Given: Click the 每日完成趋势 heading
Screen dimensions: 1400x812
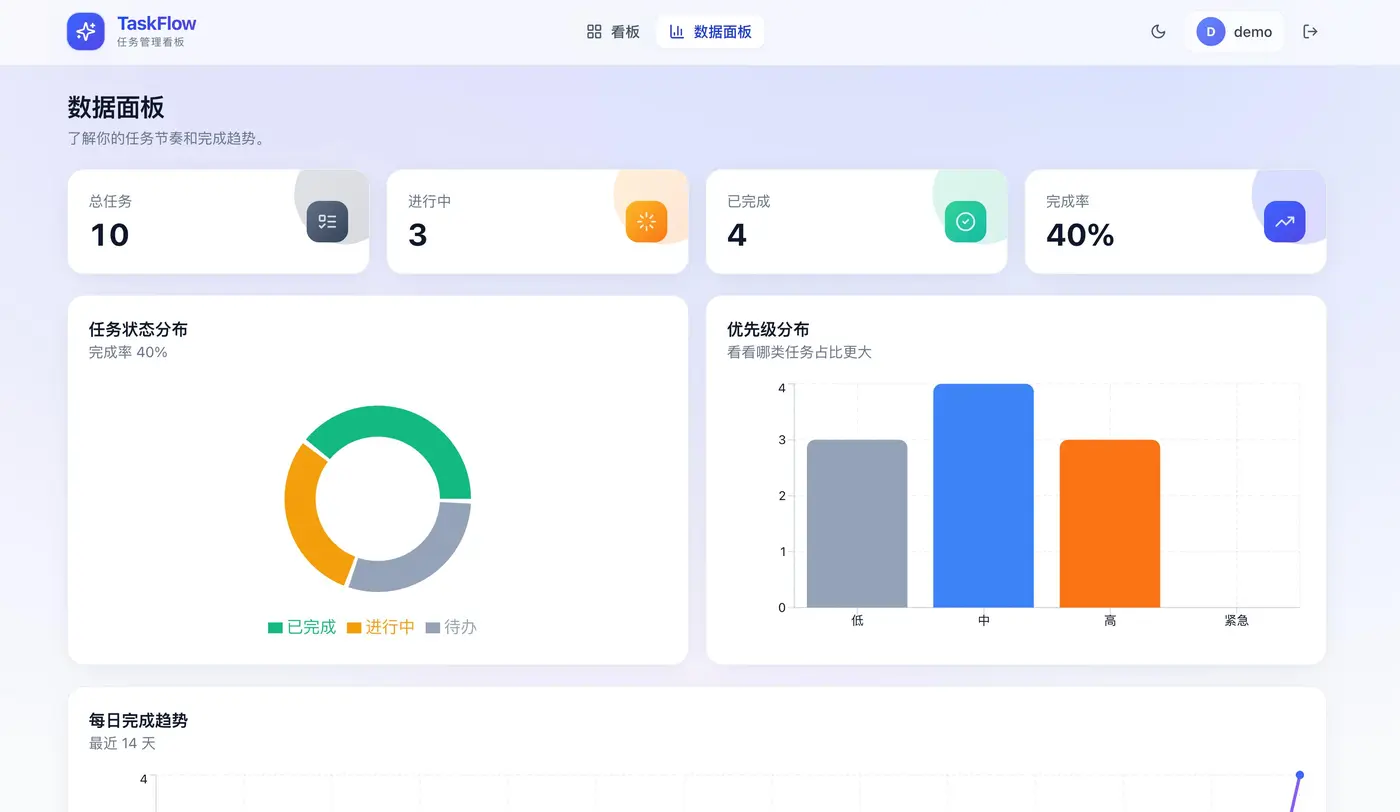Looking at the screenshot, I should click(138, 720).
